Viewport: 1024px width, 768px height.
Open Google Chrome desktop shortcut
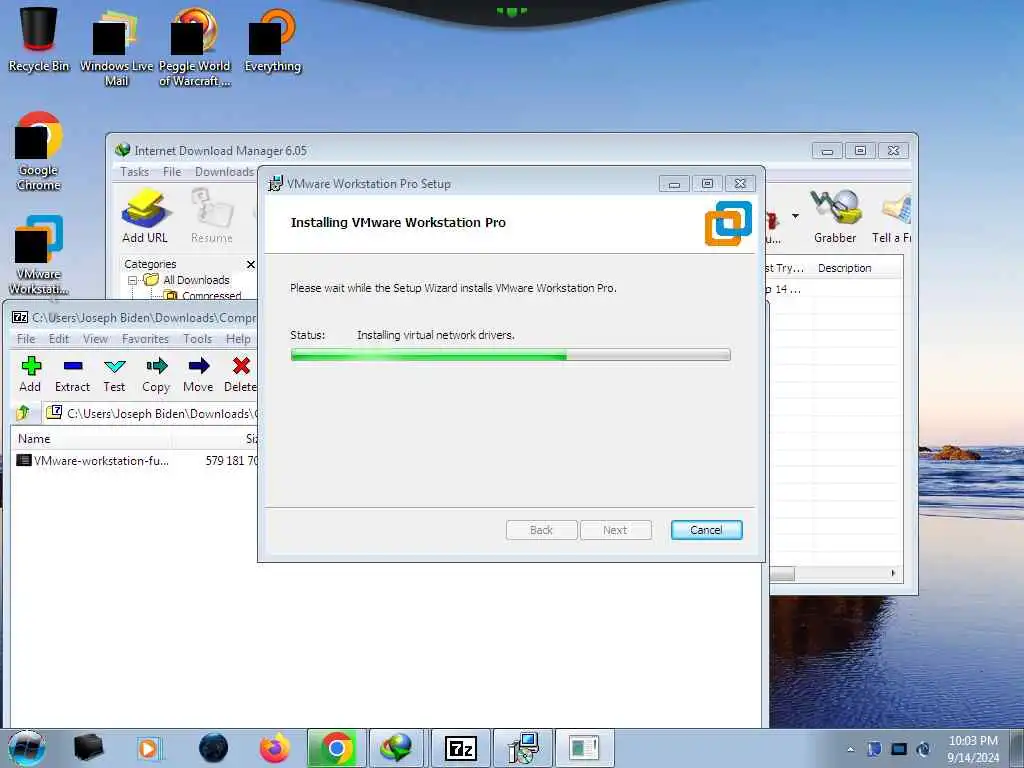(x=39, y=151)
